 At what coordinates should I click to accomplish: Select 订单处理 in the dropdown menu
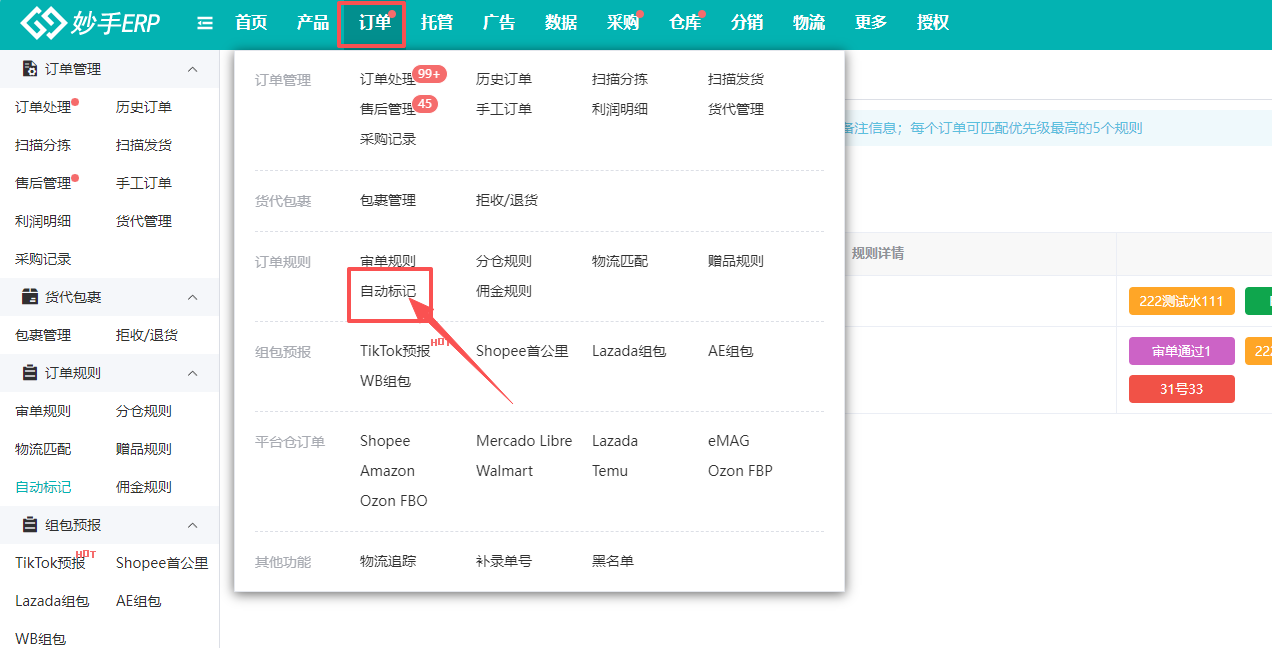pos(388,79)
